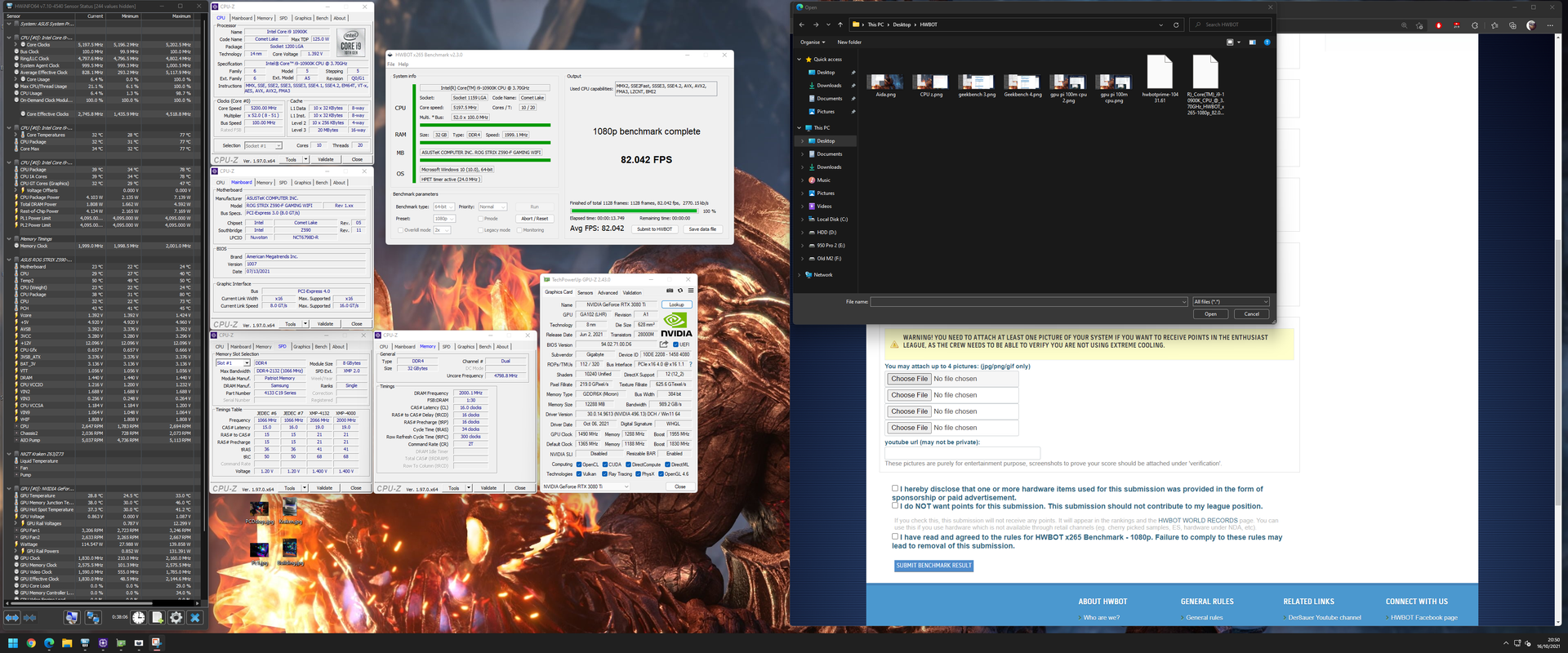This screenshot has height=653, width=1568.
Task: Click Save data file button
Action: 702,229
